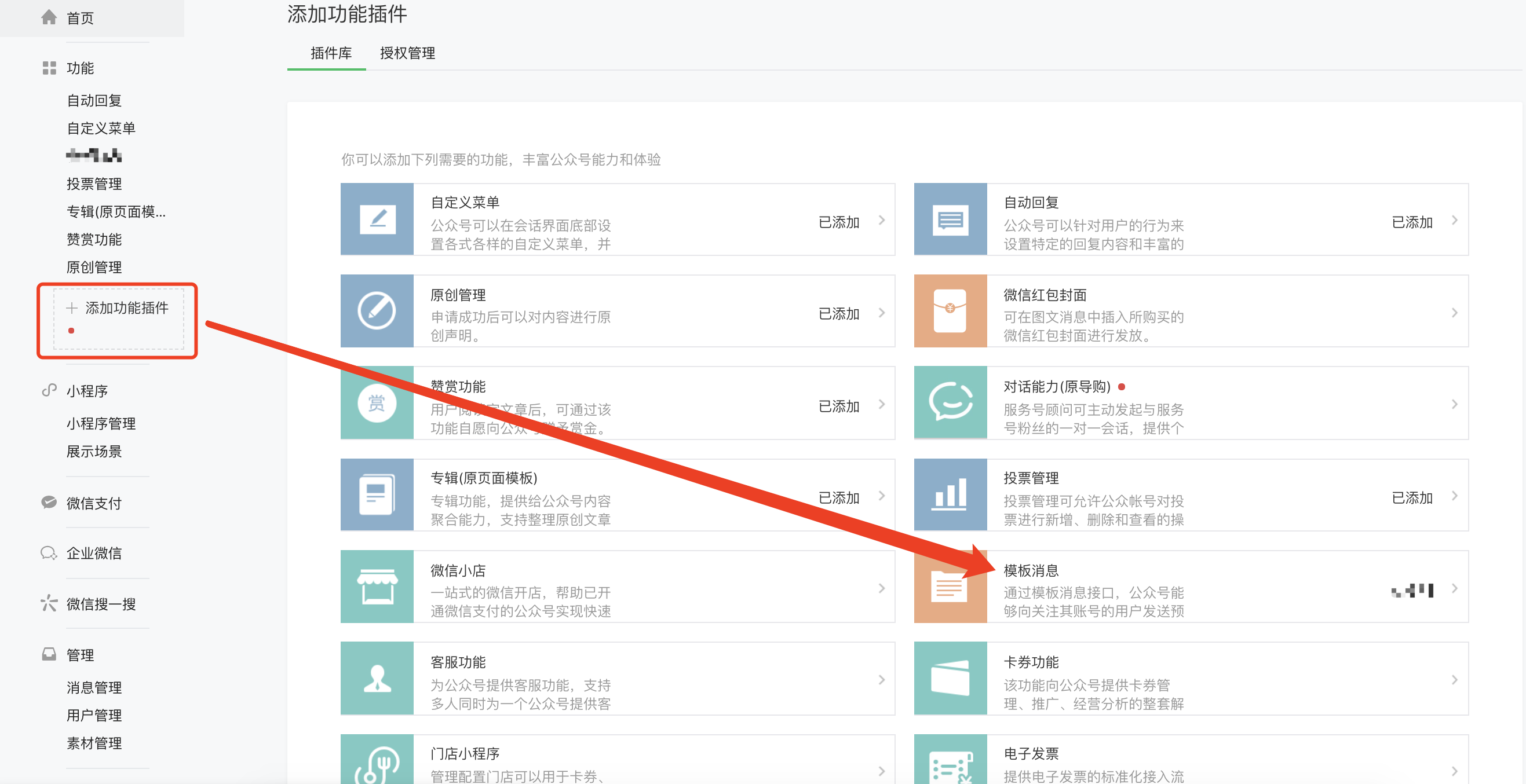This screenshot has height=784, width=1526.
Task: Open the 卡券功能 plugin title
Action: coord(1031,662)
